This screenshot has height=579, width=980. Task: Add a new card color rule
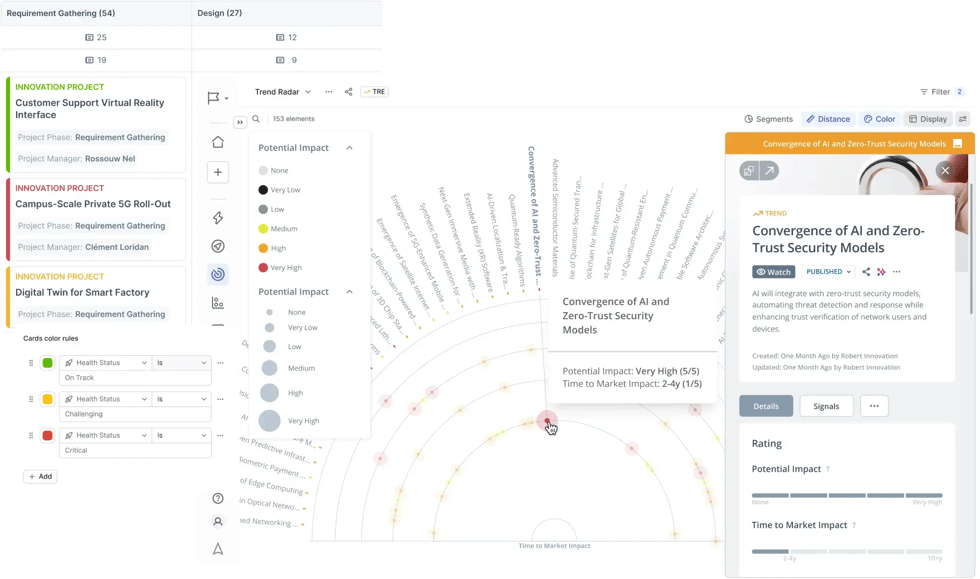click(40, 477)
